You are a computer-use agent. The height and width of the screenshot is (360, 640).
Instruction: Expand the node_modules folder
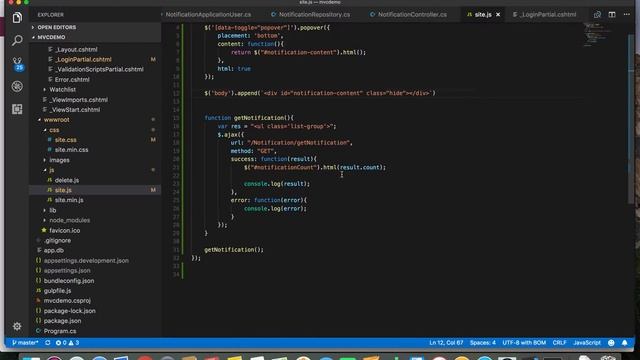pyautogui.click(x=69, y=220)
